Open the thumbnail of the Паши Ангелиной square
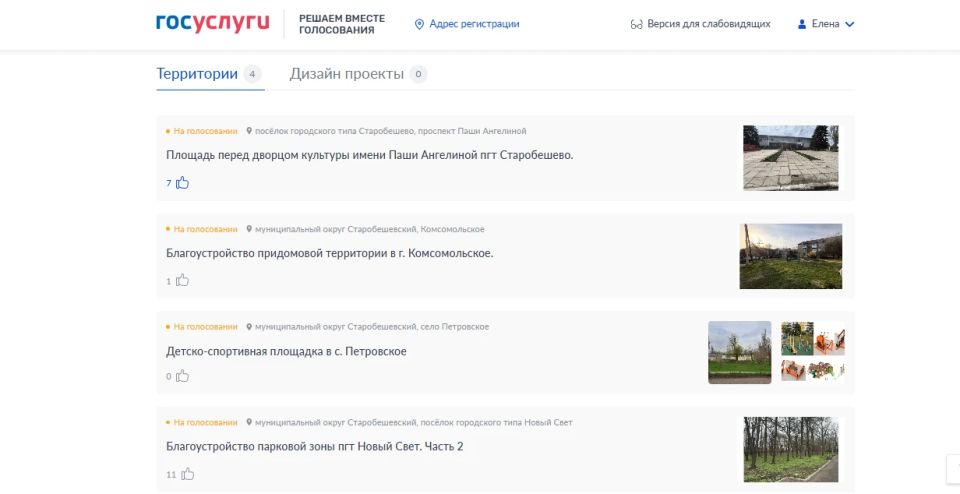 pos(791,158)
